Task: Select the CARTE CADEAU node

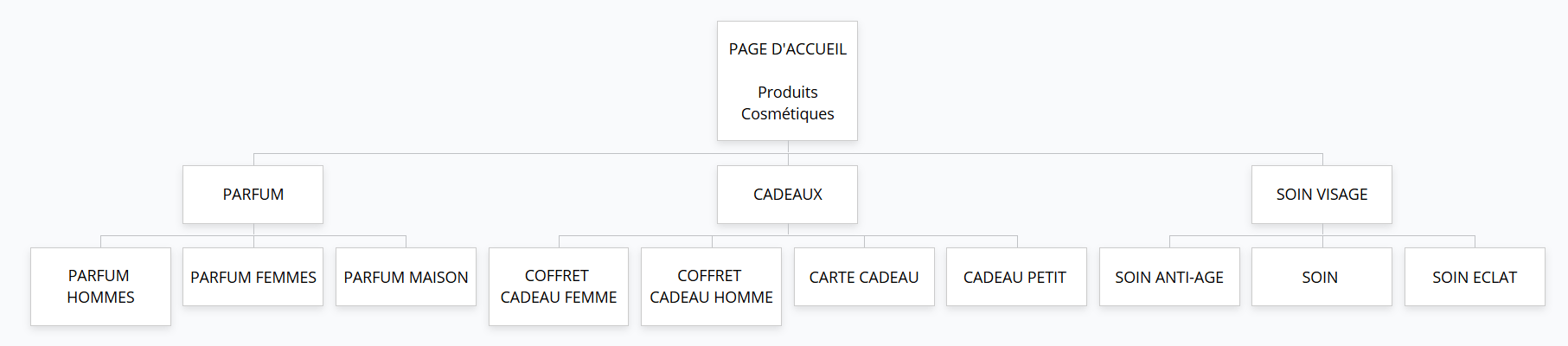Action: (x=864, y=277)
